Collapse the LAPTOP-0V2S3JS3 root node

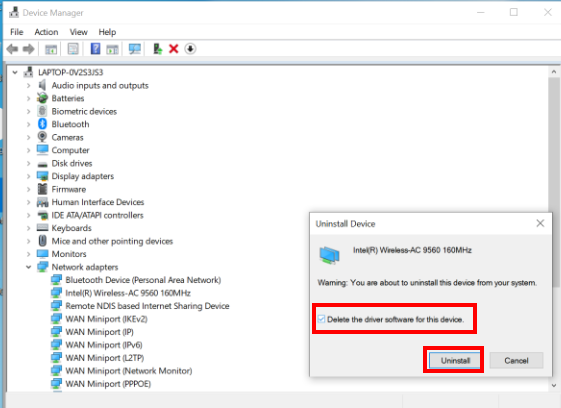click(15, 72)
